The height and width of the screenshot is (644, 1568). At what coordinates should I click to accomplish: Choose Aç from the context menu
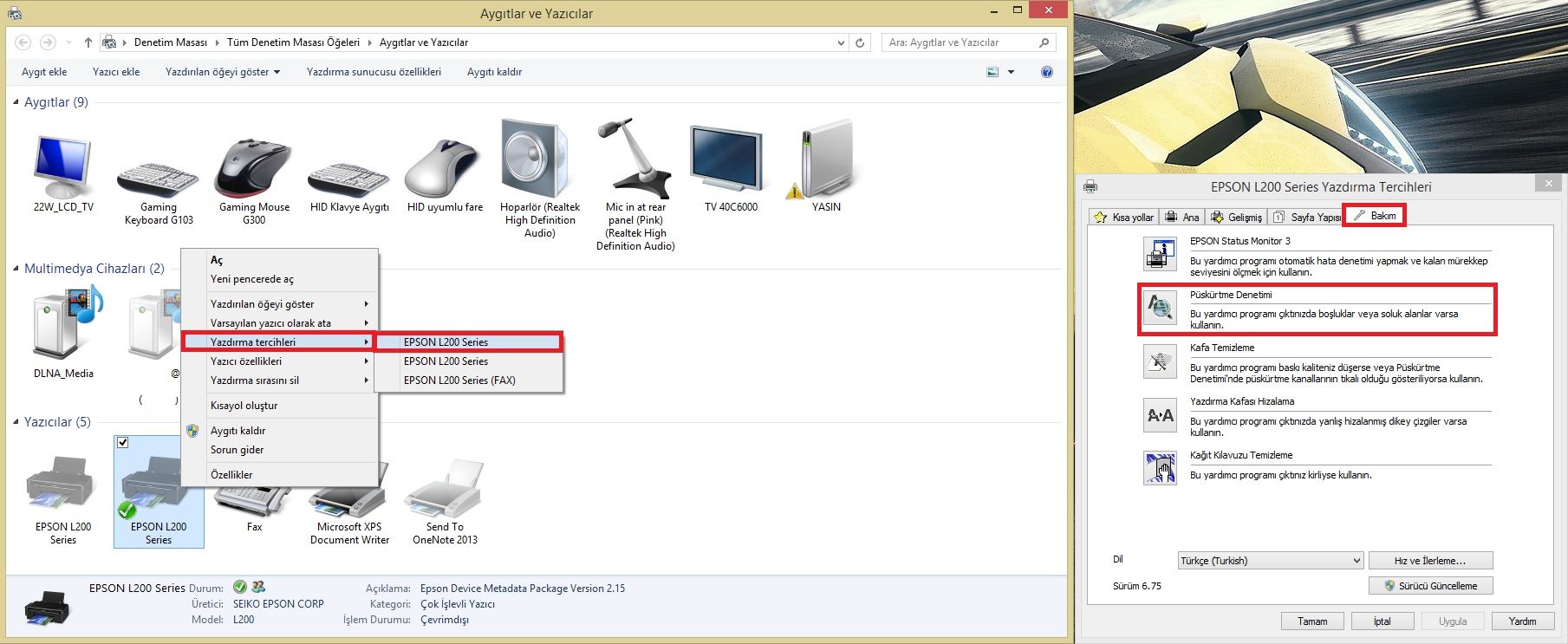pyautogui.click(x=280, y=260)
